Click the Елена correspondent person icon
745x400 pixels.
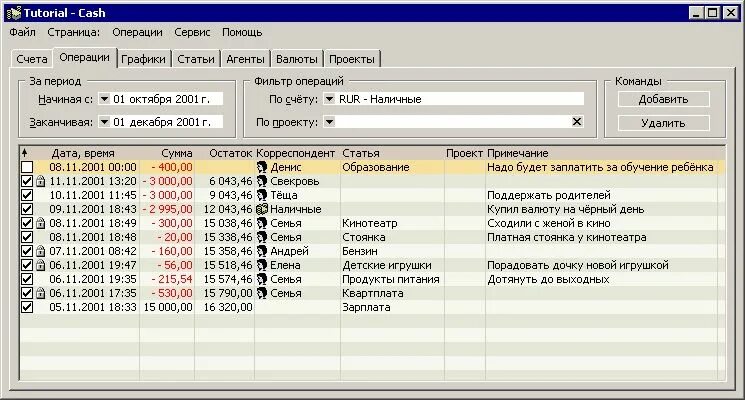[x=262, y=265]
